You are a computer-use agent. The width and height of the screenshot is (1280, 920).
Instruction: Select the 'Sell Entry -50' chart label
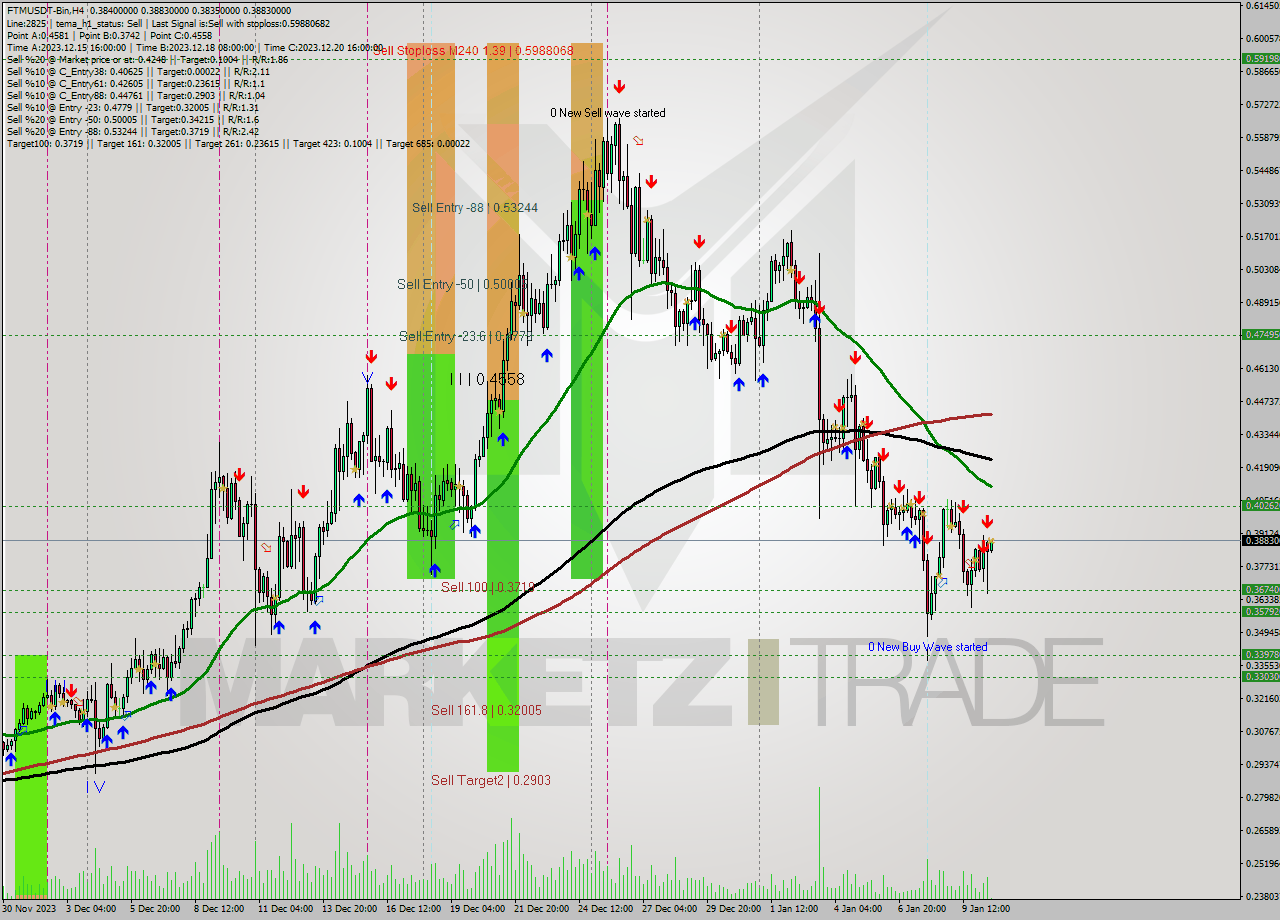pyautogui.click(x=461, y=284)
